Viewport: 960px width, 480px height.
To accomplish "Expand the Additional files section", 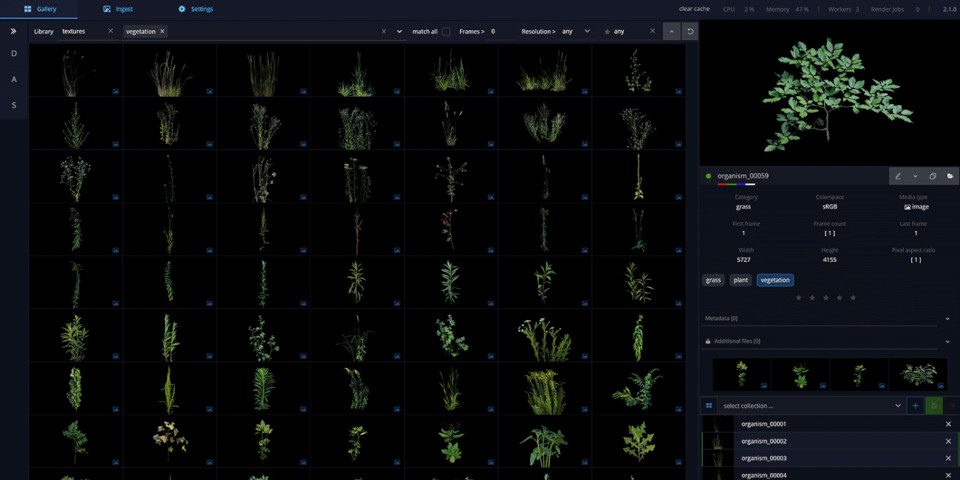I will pyautogui.click(x=947, y=341).
